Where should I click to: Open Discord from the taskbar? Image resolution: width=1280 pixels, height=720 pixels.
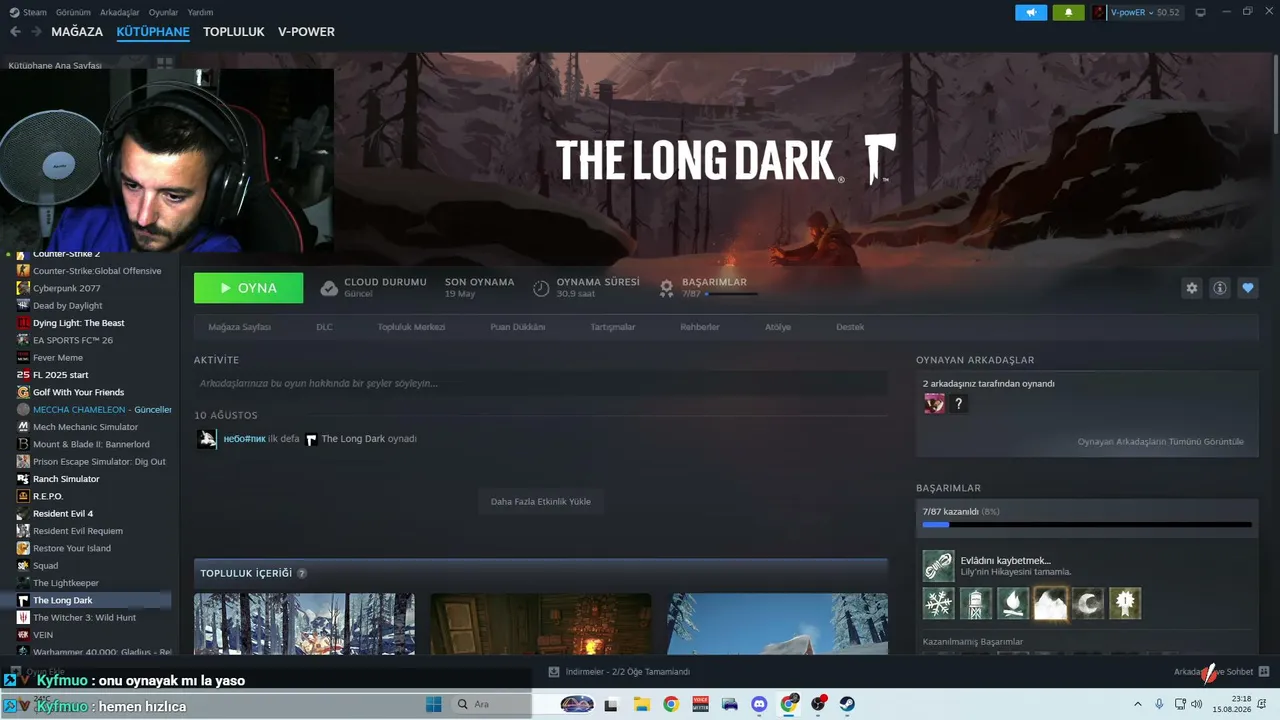[758, 704]
